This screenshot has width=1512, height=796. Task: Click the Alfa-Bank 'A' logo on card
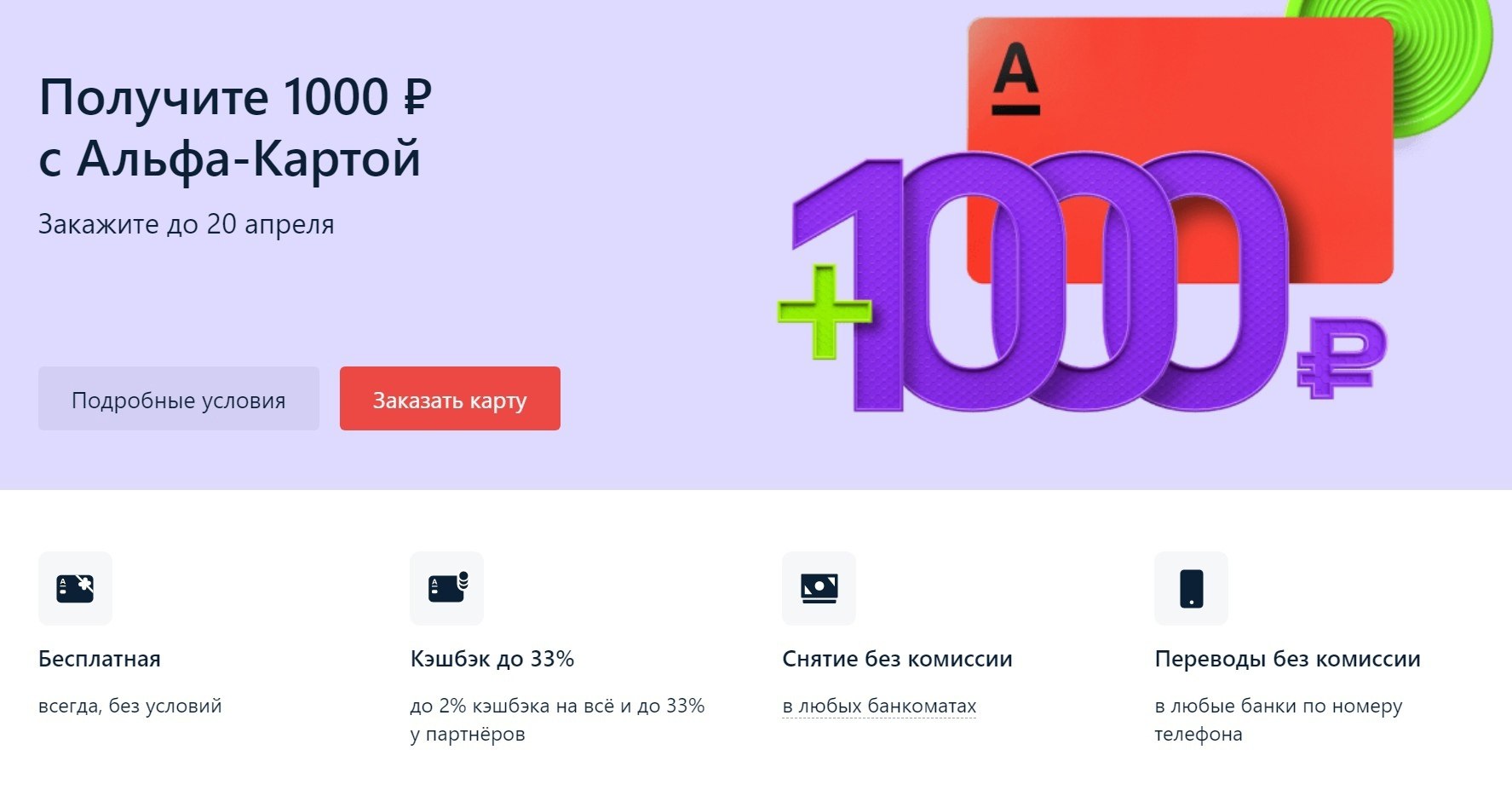click(x=1016, y=79)
